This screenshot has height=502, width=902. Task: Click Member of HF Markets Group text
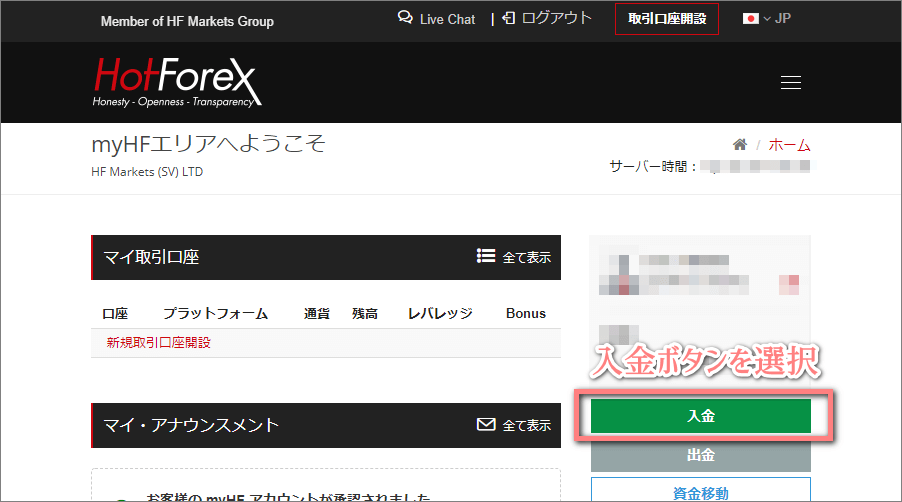pyautogui.click(x=187, y=21)
